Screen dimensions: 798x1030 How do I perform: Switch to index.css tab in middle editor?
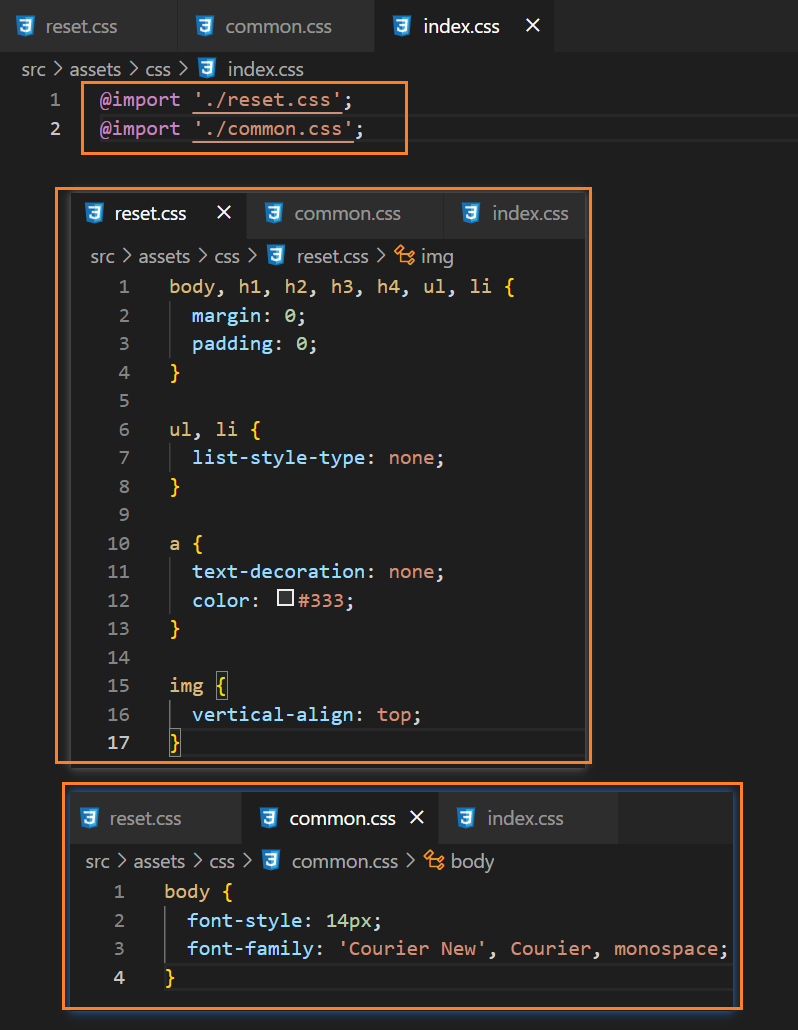(x=516, y=213)
